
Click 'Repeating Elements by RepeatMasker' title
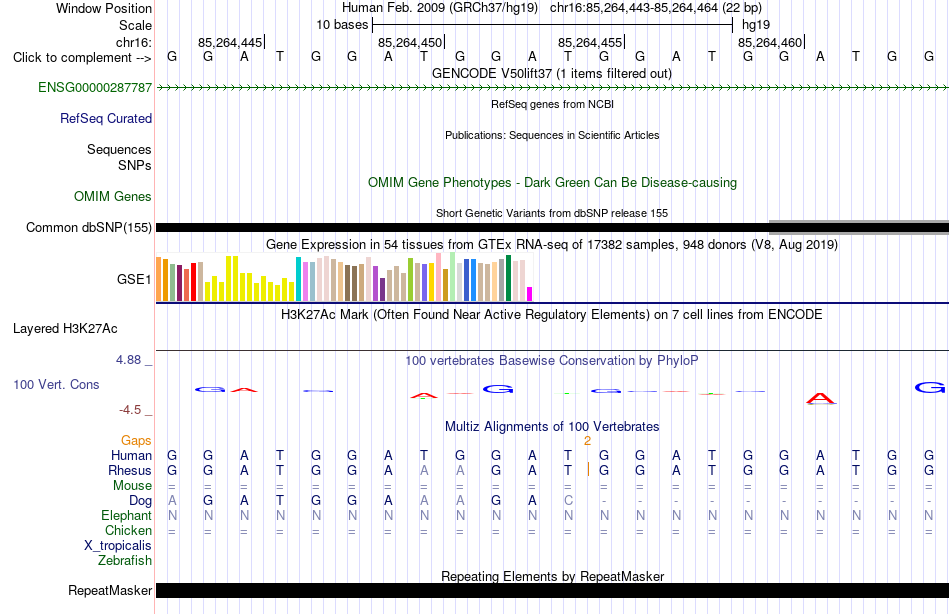(x=553, y=576)
